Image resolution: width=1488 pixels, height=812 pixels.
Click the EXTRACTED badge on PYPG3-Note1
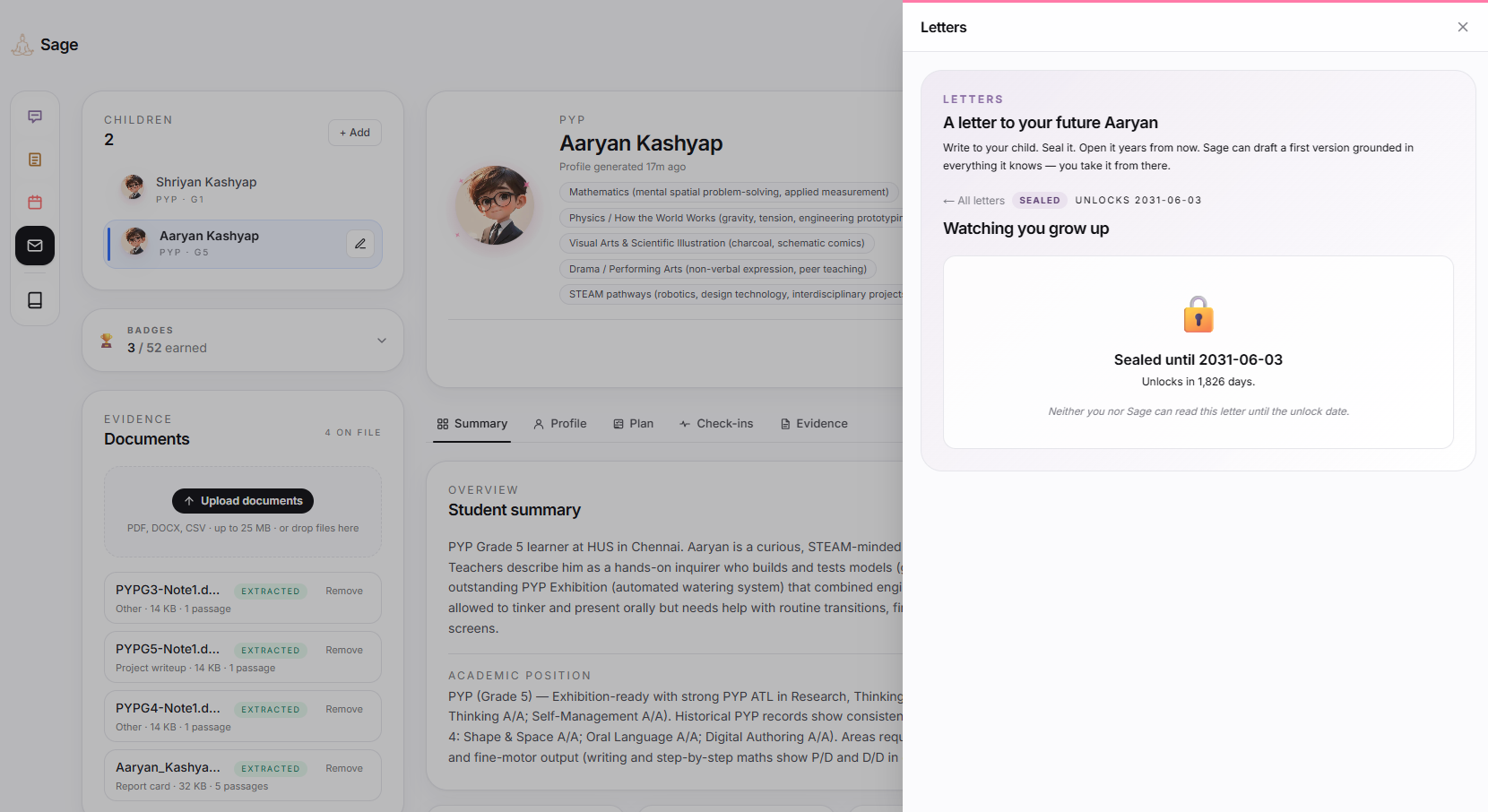(271, 592)
